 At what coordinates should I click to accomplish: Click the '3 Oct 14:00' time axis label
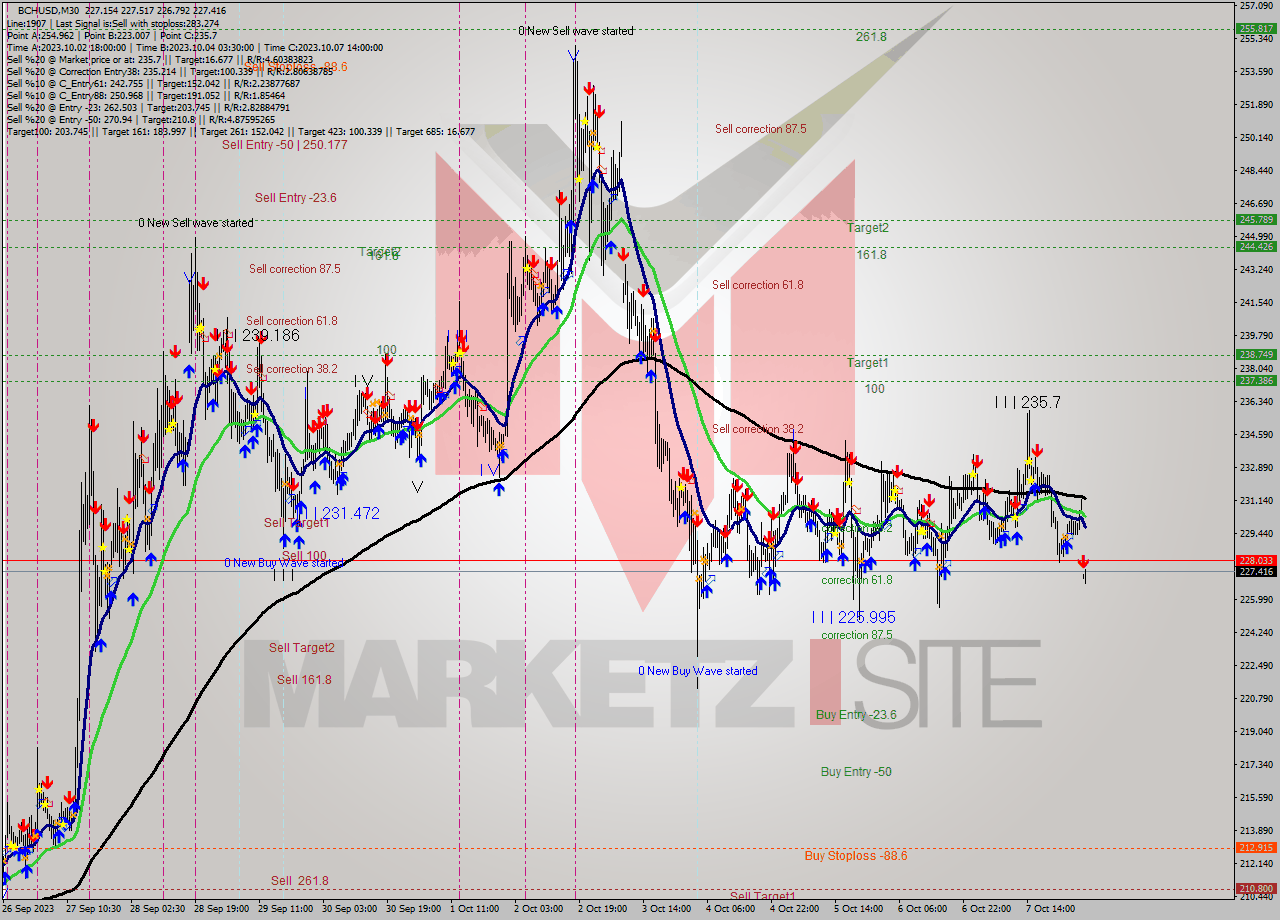667,909
